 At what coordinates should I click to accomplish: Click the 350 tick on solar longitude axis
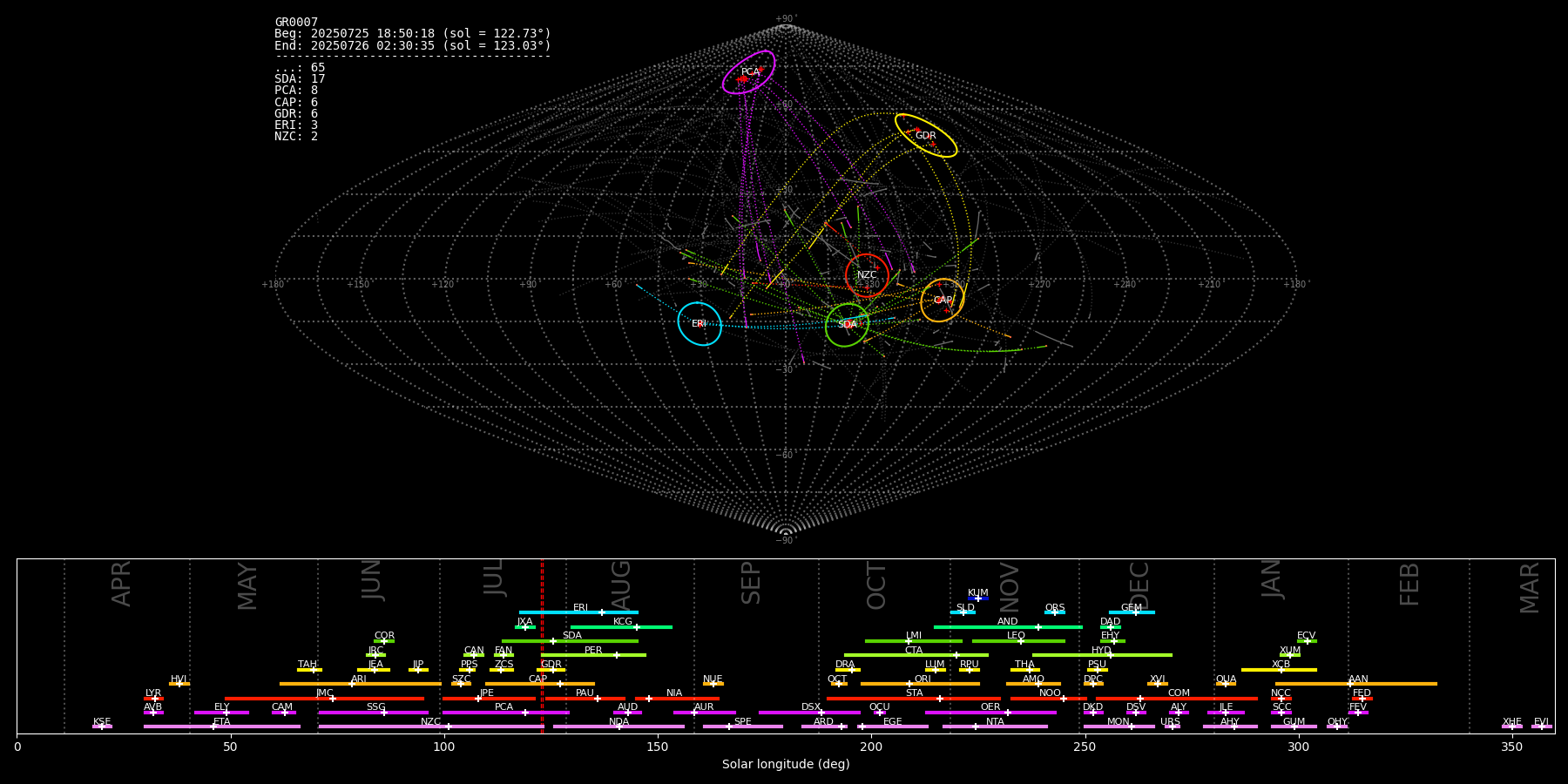pyautogui.click(x=1512, y=747)
